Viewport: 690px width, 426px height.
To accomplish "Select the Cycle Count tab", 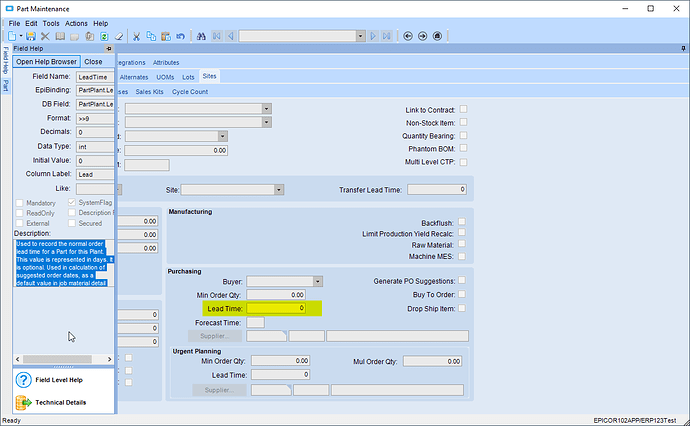I will (x=190, y=92).
